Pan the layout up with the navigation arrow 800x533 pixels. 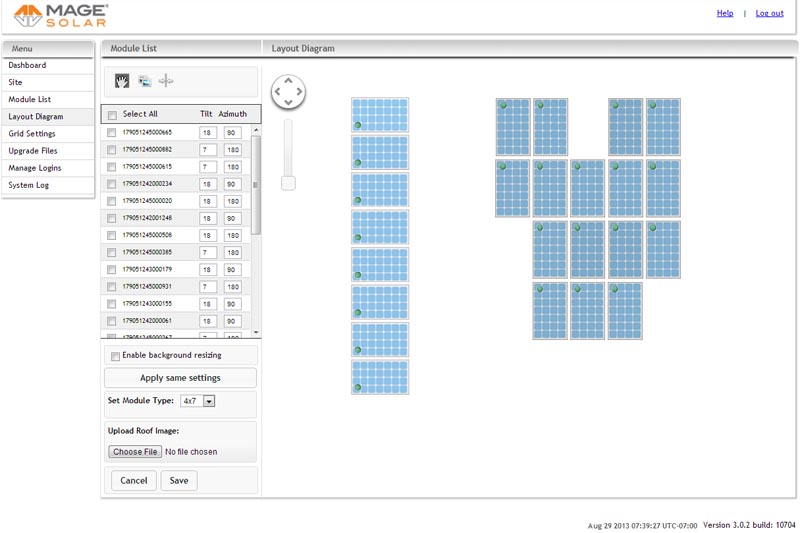[288, 81]
